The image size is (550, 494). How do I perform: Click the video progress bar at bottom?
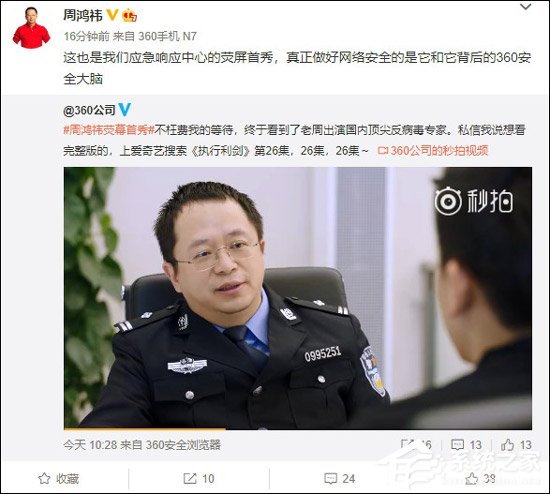pos(298,428)
